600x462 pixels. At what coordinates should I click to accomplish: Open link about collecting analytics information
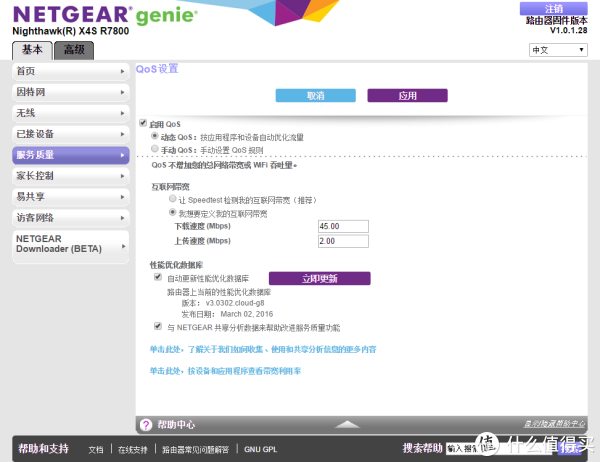click(x=263, y=349)
